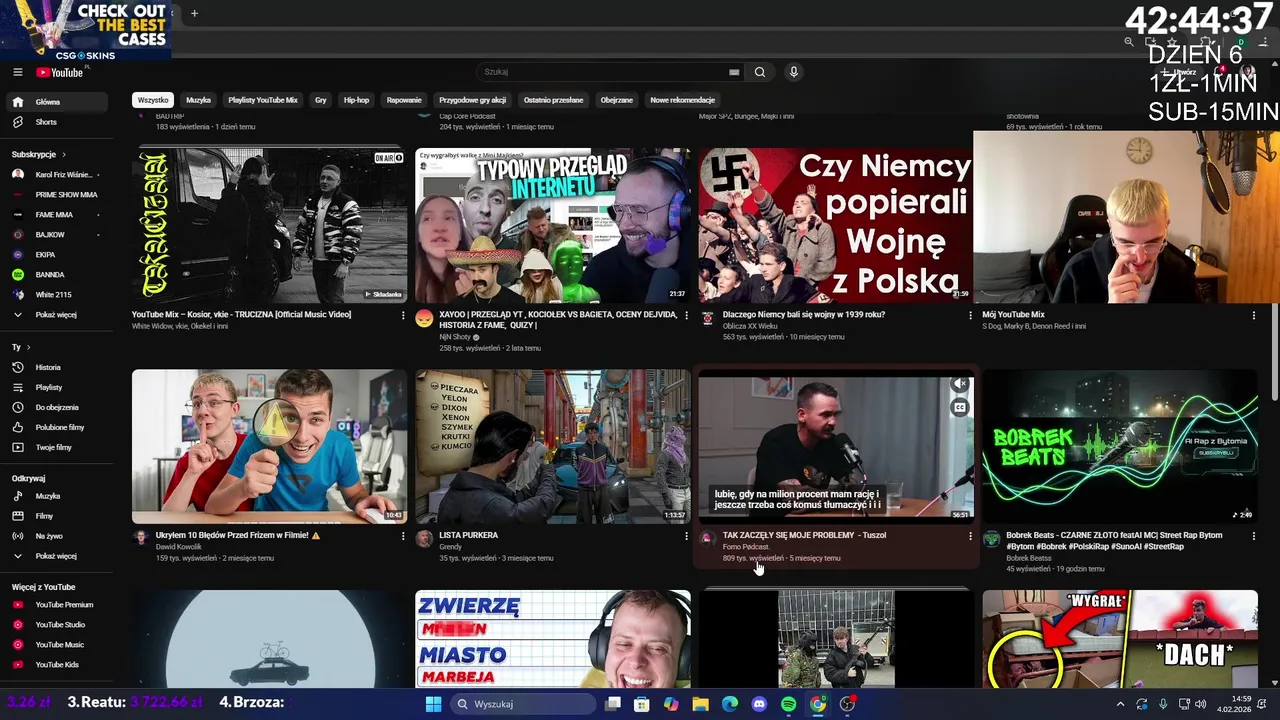Screen dimensions: 1280x720
Task: Open Filmy under Odkrywaj
Action: 58,516
